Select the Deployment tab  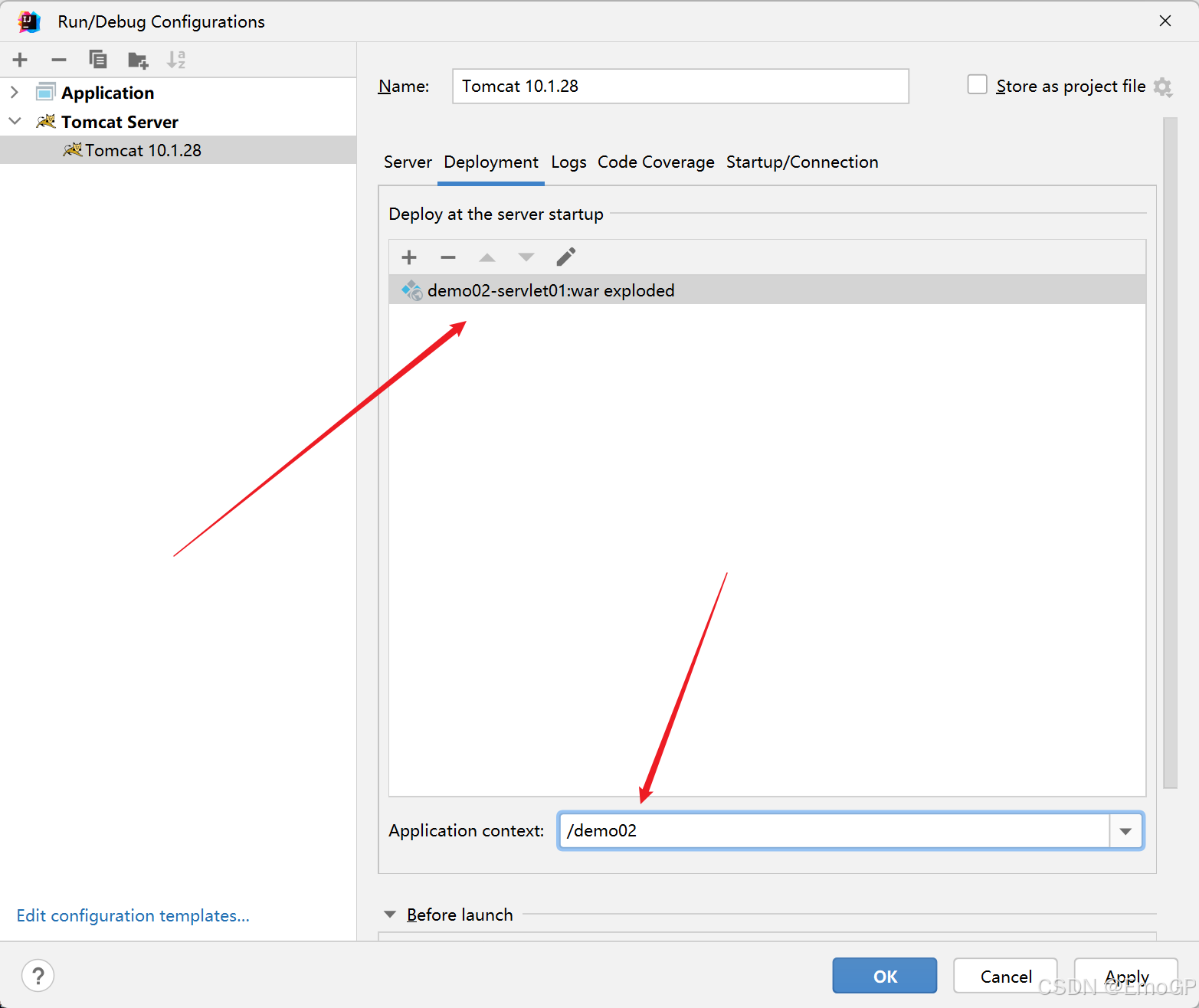pos(491,162)
